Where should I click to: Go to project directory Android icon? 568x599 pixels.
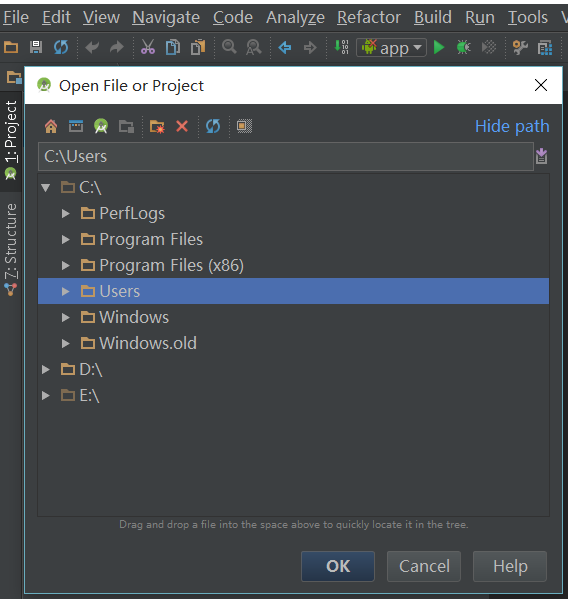[101, 126]
